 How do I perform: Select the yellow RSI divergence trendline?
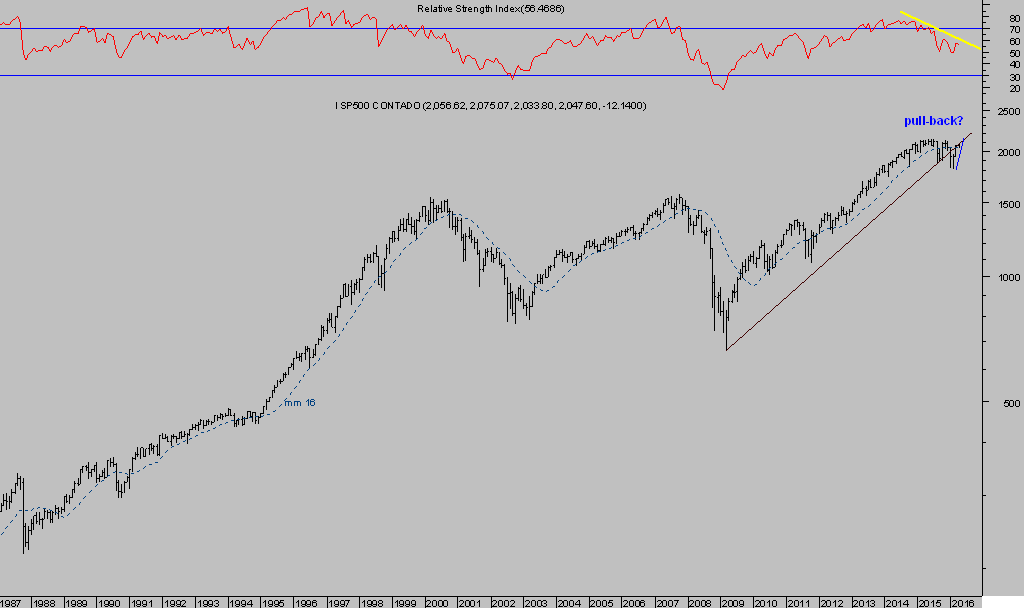pos(940,30)
